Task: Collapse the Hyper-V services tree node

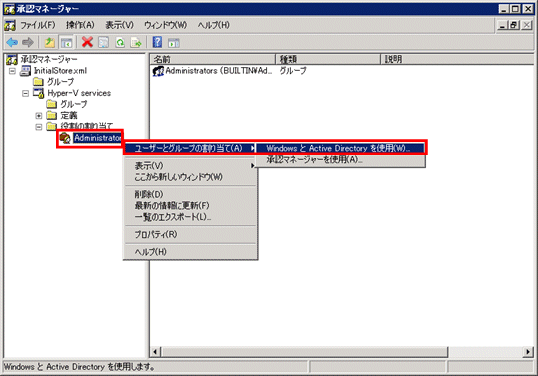Action: (x=25, y=93)
